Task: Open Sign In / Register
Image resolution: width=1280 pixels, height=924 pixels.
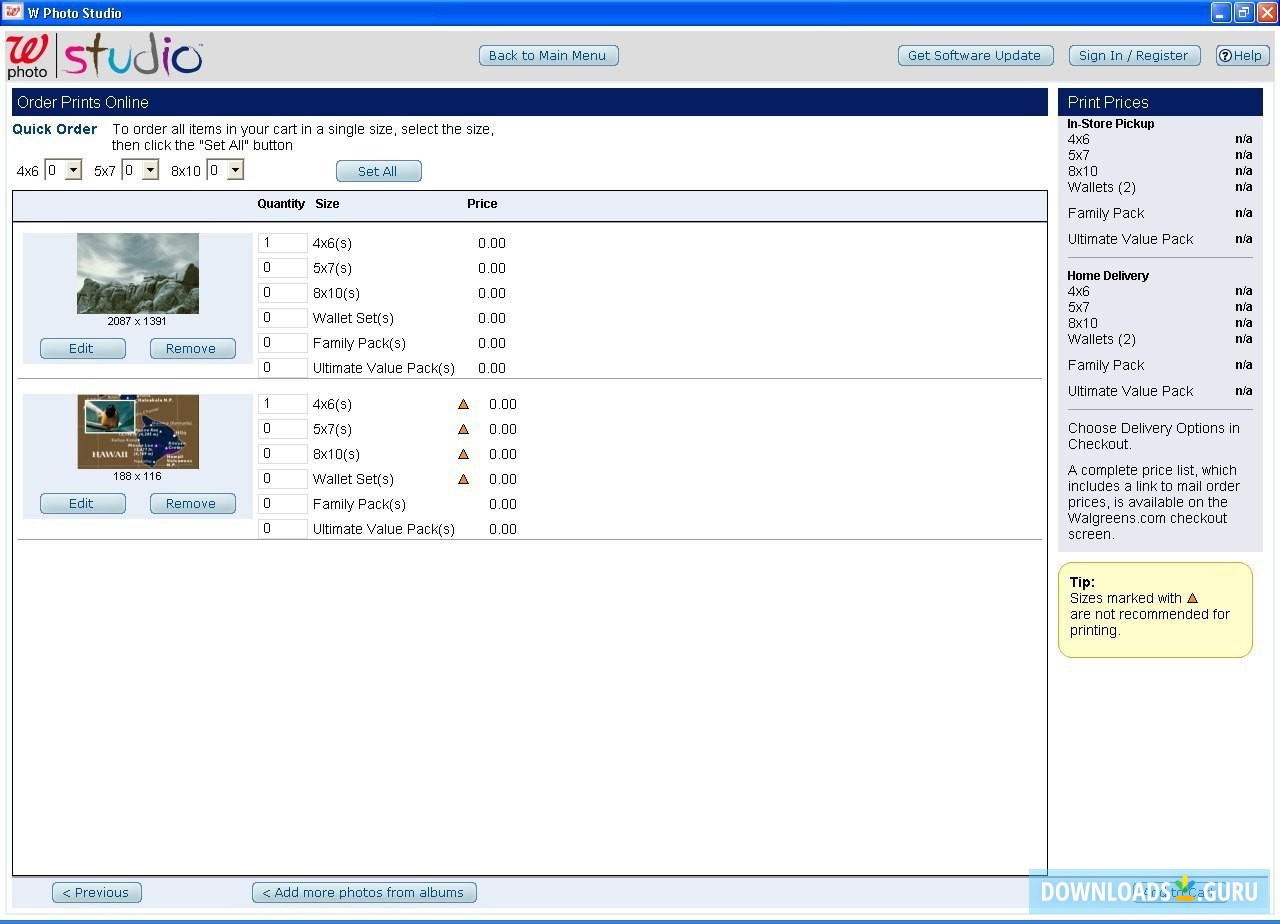Action: (1133, 56)
